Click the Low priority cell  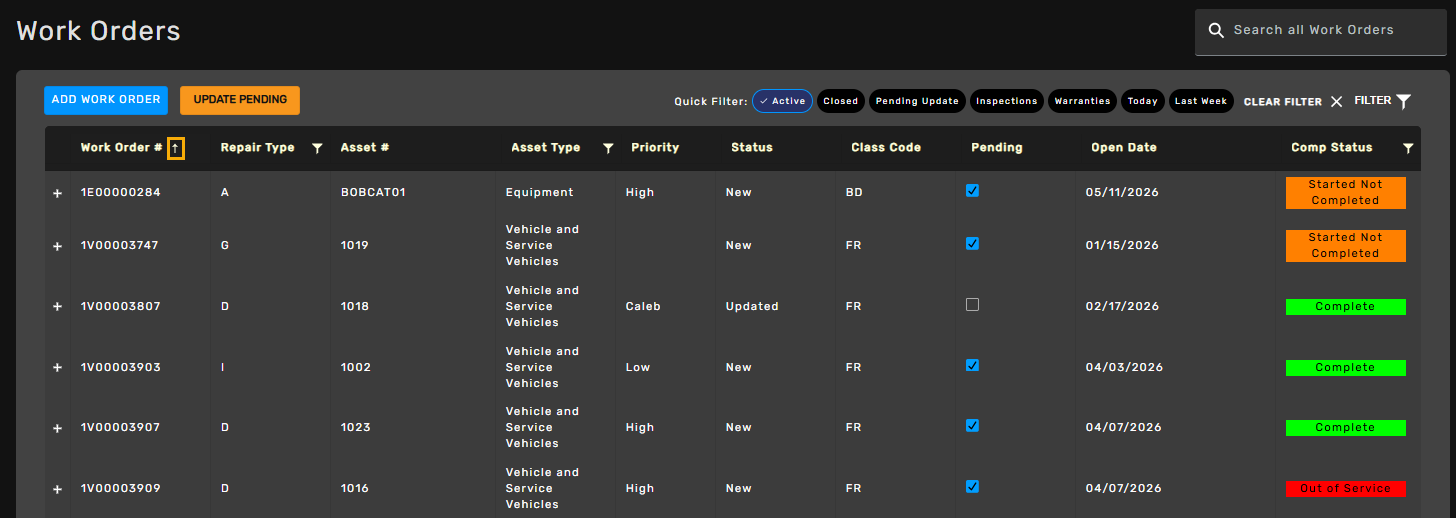point(638,368)
